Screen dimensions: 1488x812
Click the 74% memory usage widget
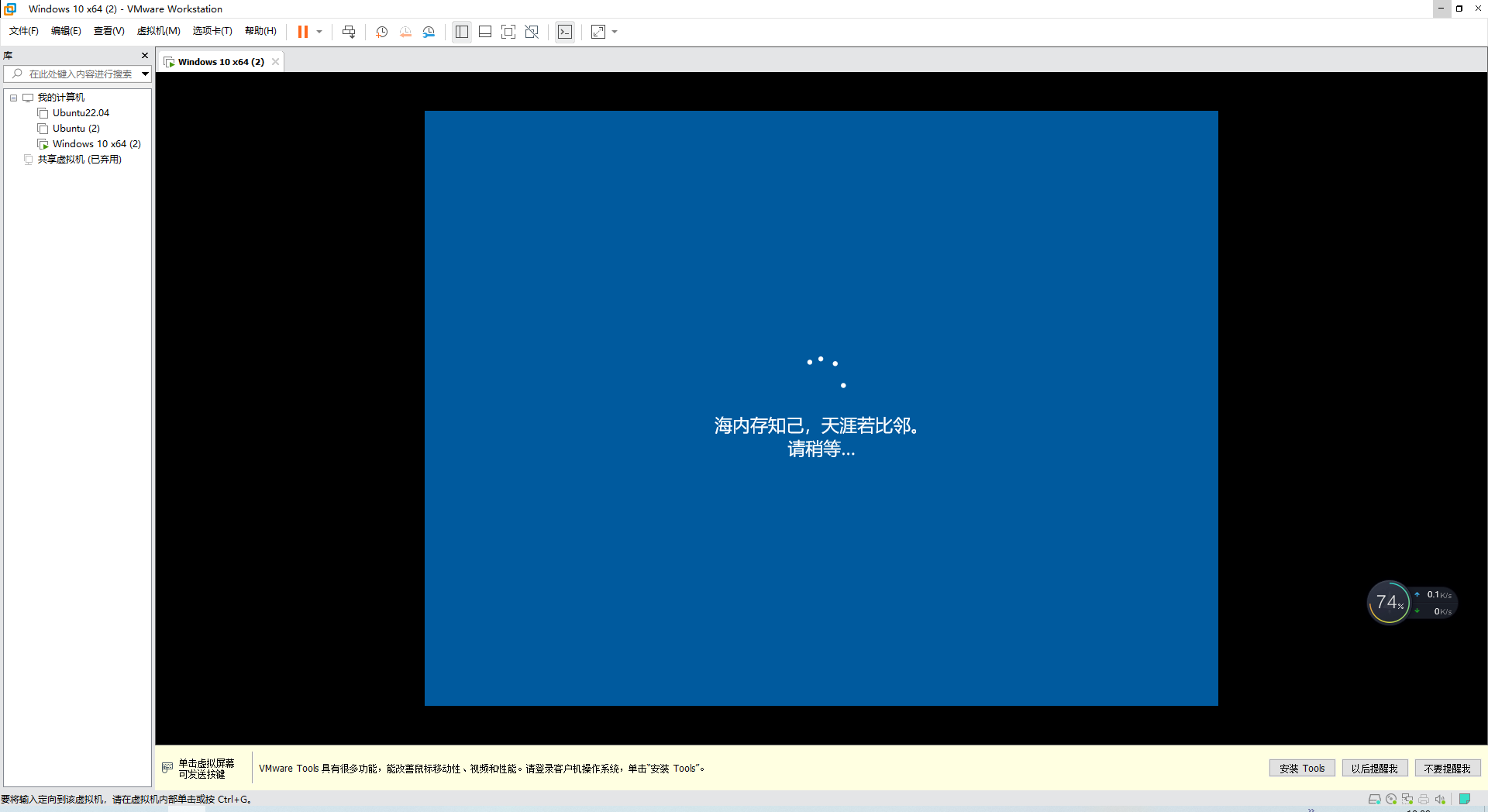(x=1389, y=602)
